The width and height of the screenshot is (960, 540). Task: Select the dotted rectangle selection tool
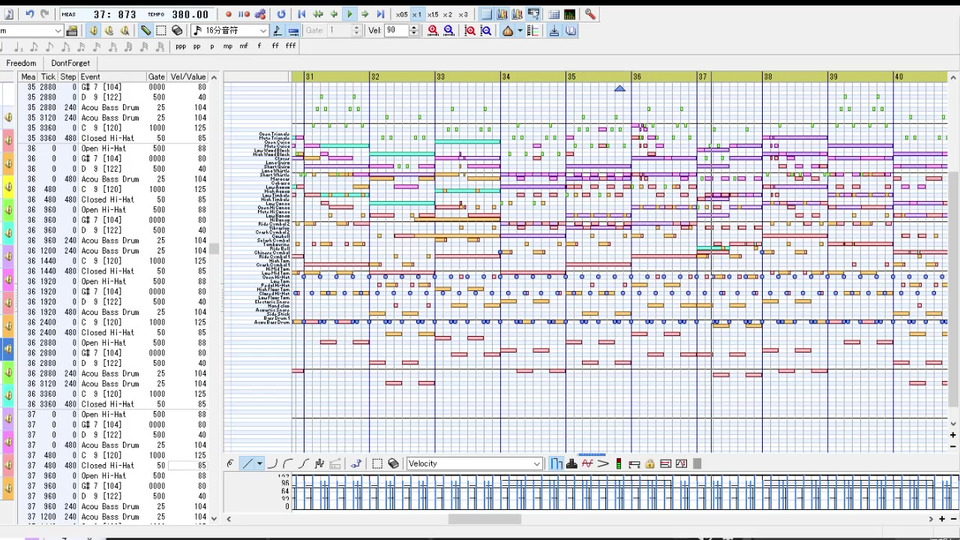(161, 30)
